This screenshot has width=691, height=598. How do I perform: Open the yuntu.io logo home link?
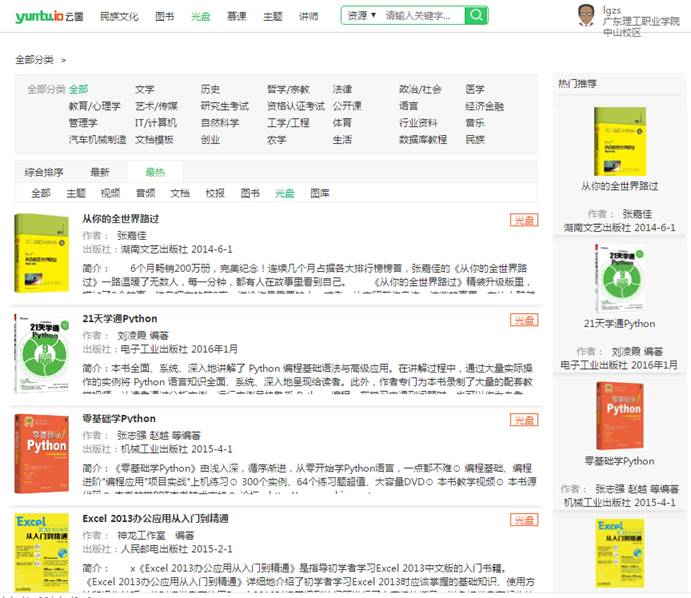[49, 16]
